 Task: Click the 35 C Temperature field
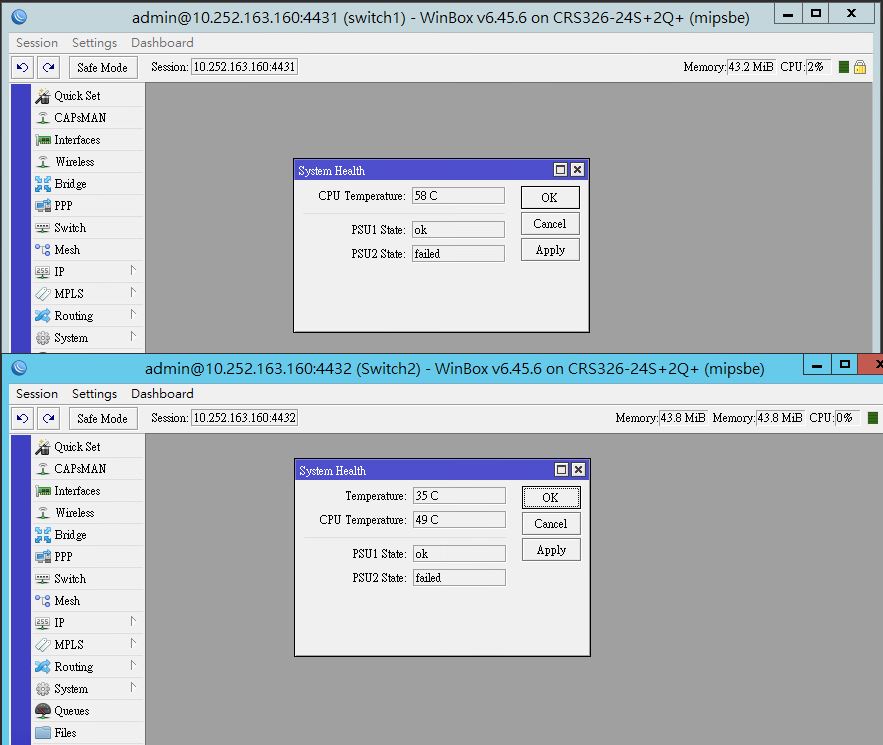[460, 496]
